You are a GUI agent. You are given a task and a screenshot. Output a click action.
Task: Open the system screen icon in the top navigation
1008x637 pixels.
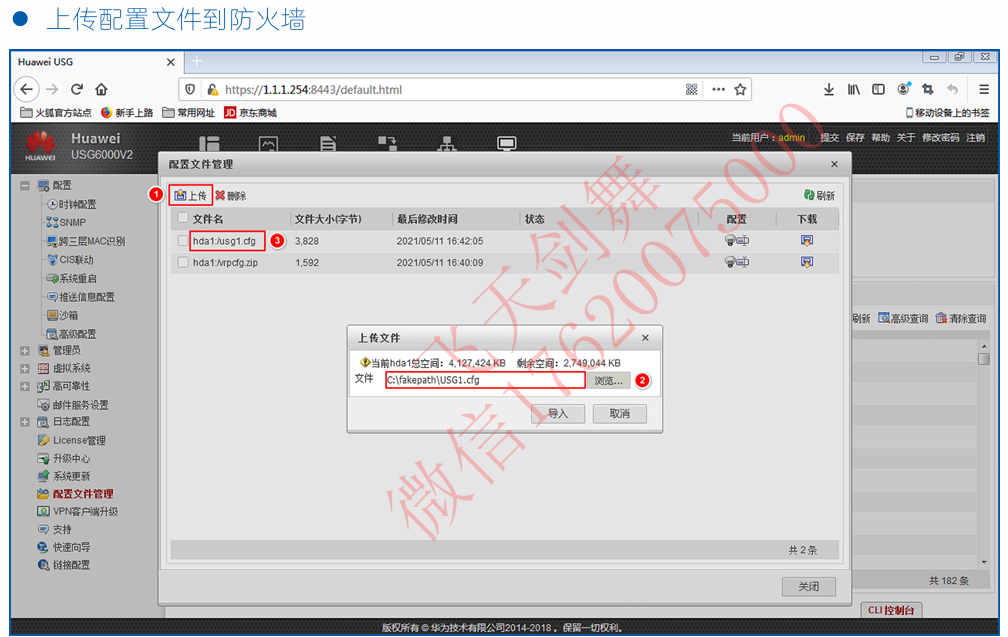tap(507, 143)
